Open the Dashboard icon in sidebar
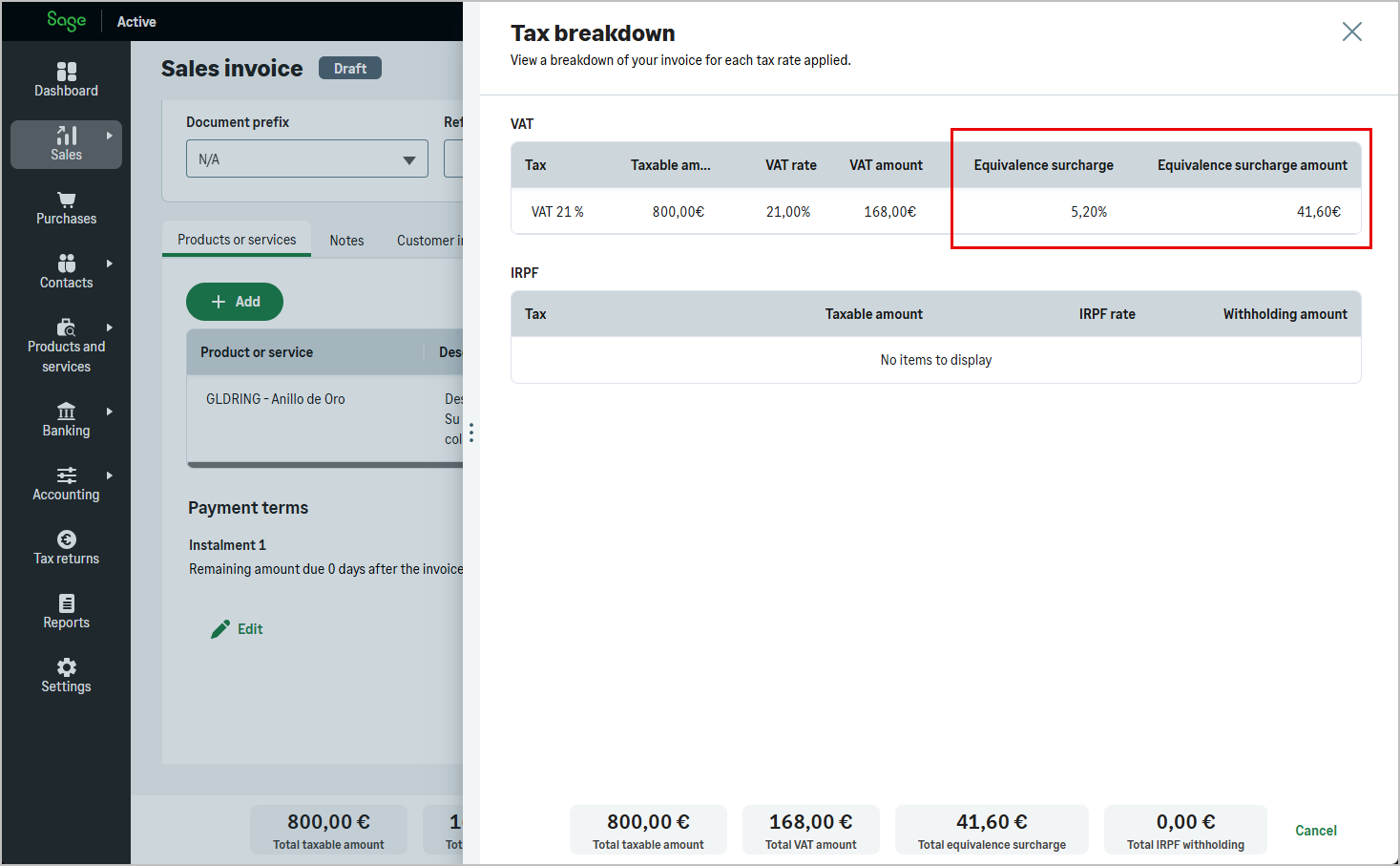The height and width of the screenshot is (866, 1400). (x=67, y=72)
